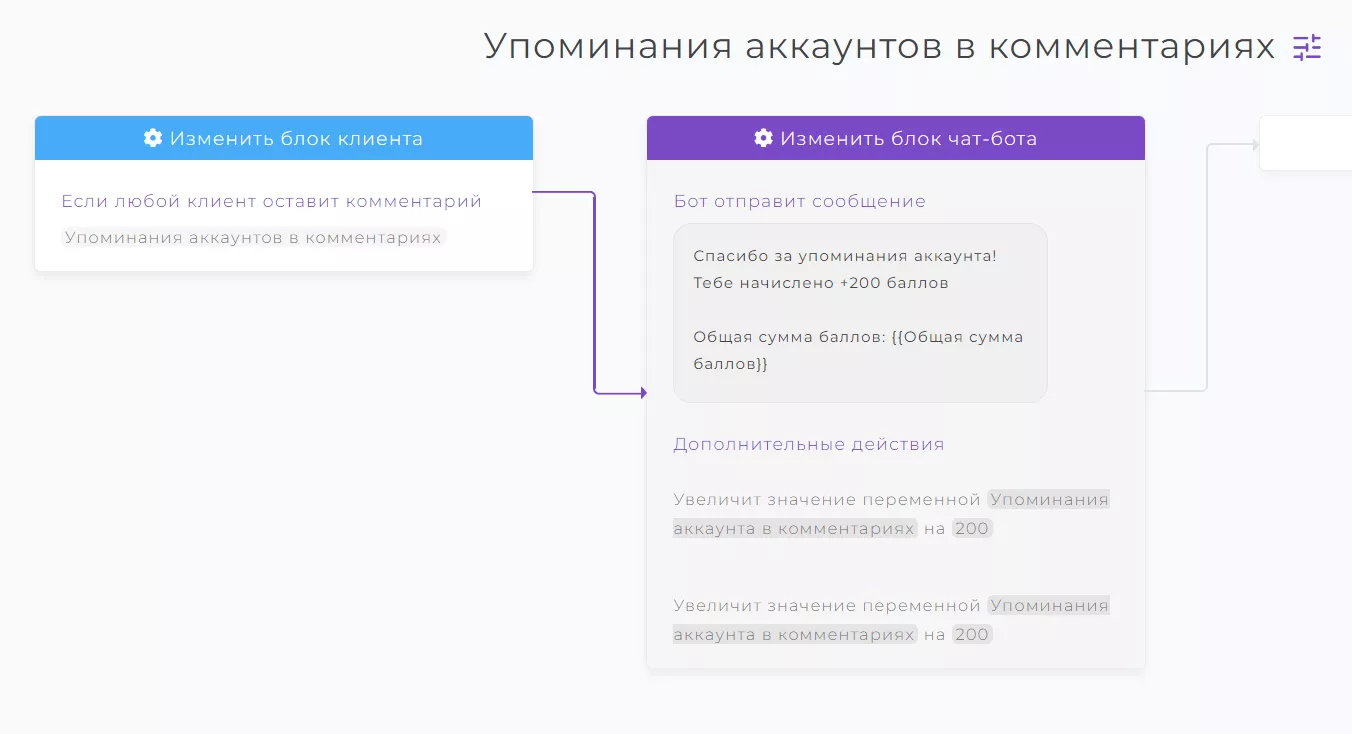Click the "Общая сумма баллов" line in the message
Image resolution: width=1352 pixels, height=734 pixels.
tap(858, 350)
